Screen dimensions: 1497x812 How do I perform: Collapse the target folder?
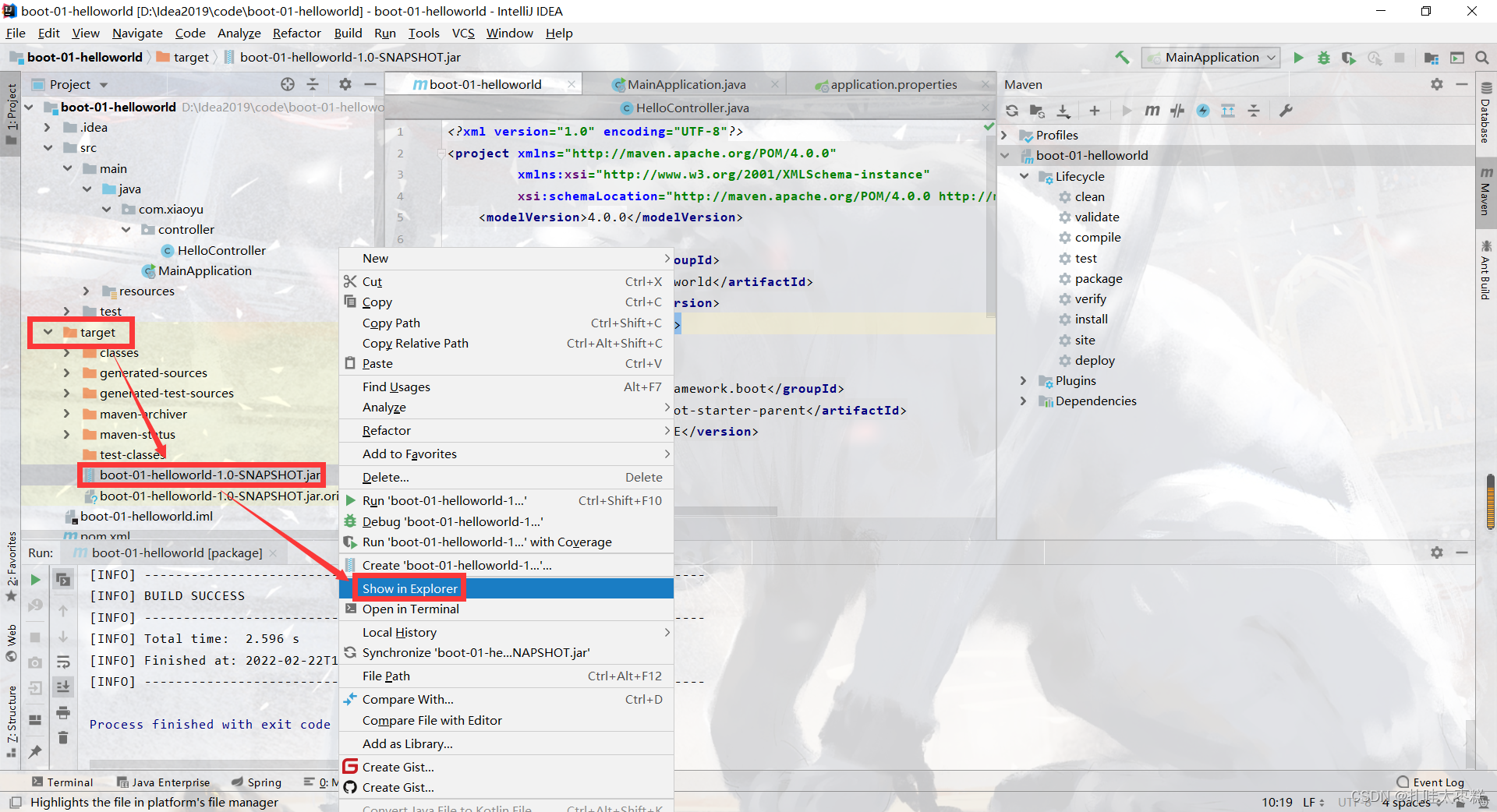[x=48, y=332]
